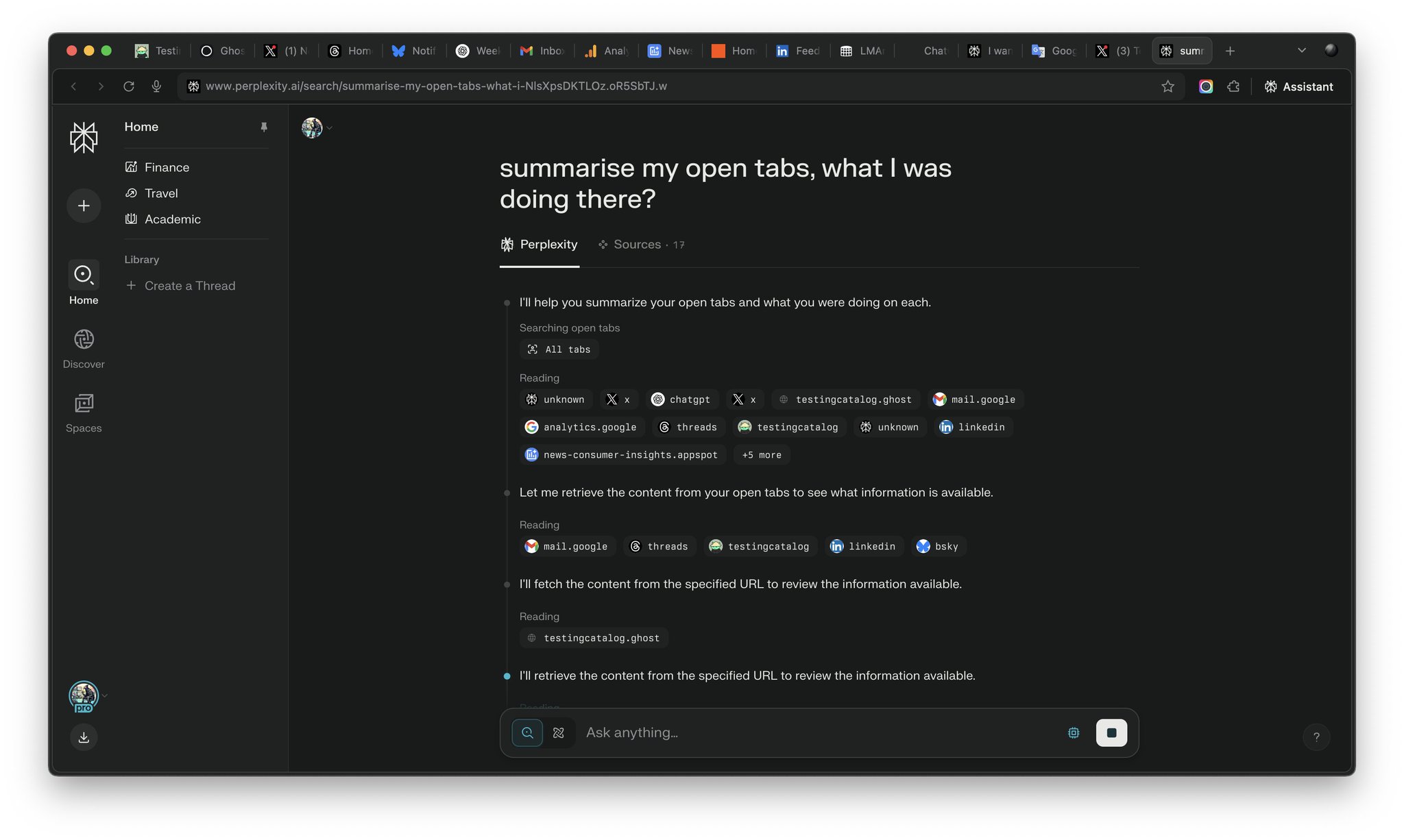Switch to the Sources tab
The image size is (1404, 840).
(641, 245)
